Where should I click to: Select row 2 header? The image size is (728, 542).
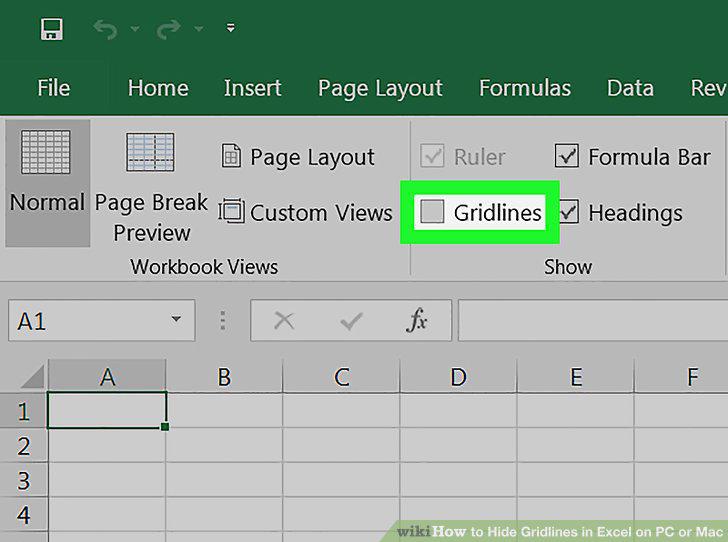(23, 445)
